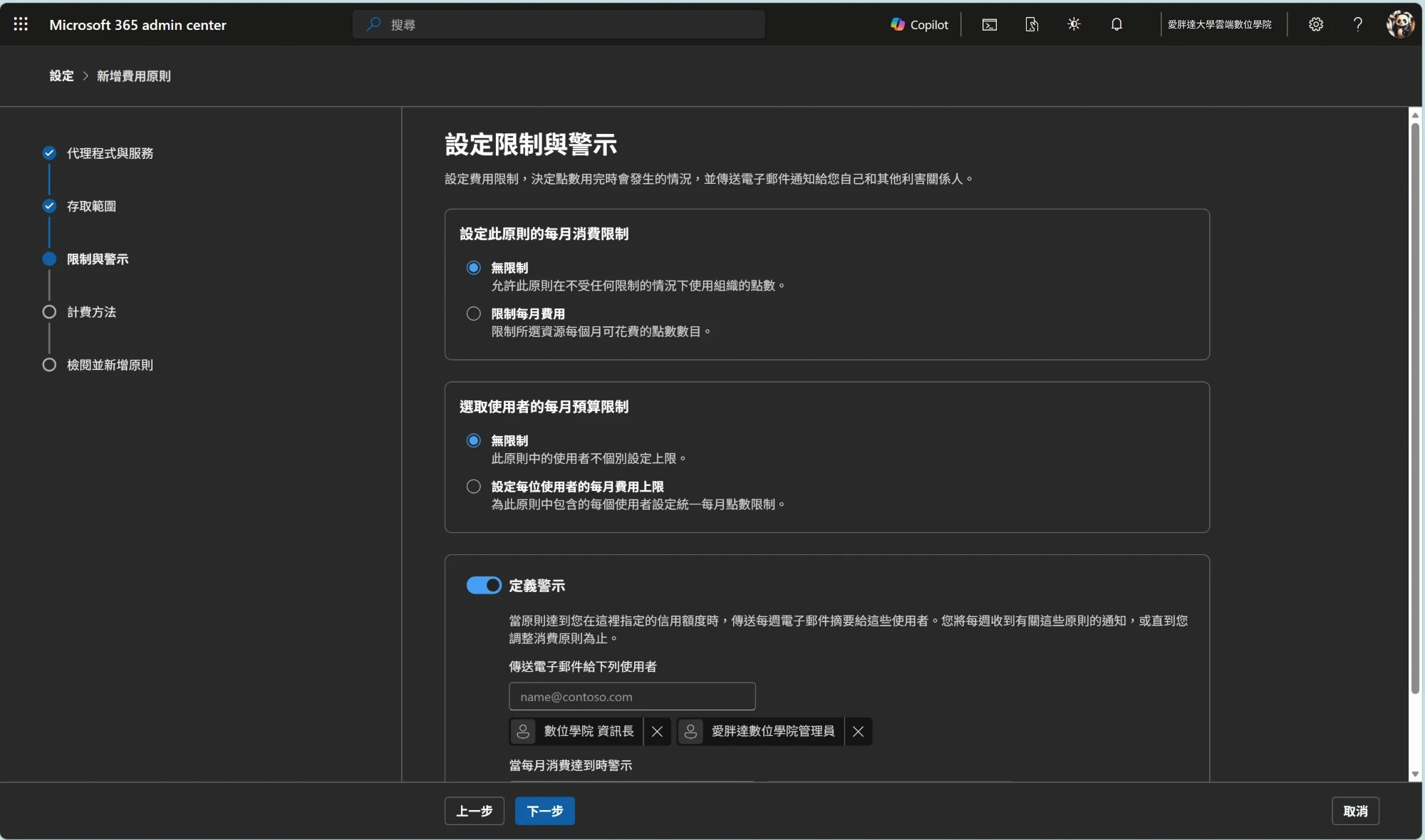1425x840 pixels.
Task: Click the 設定限制與警示 heading
Action: coord(531,145)
